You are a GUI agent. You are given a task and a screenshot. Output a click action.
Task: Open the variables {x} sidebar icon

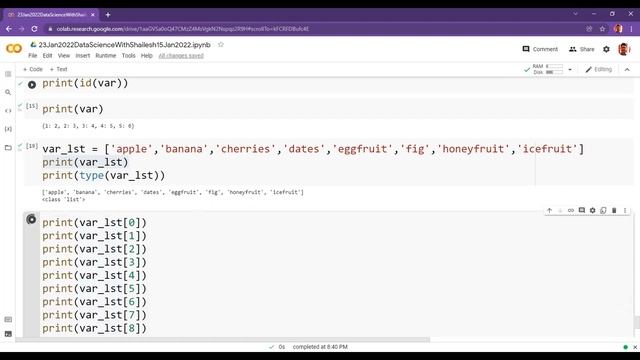8,129
